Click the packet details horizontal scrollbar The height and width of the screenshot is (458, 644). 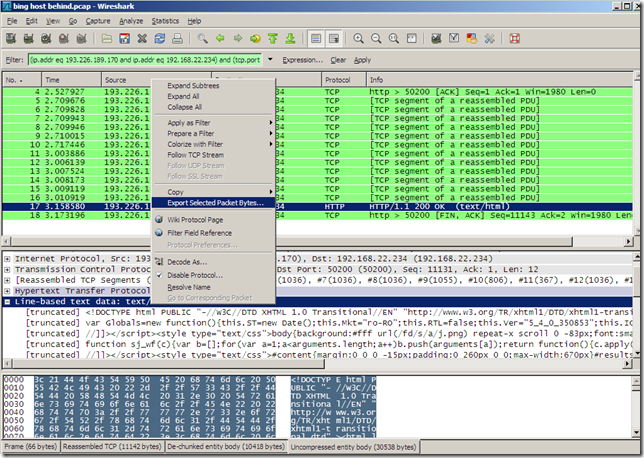coord(168,363)
